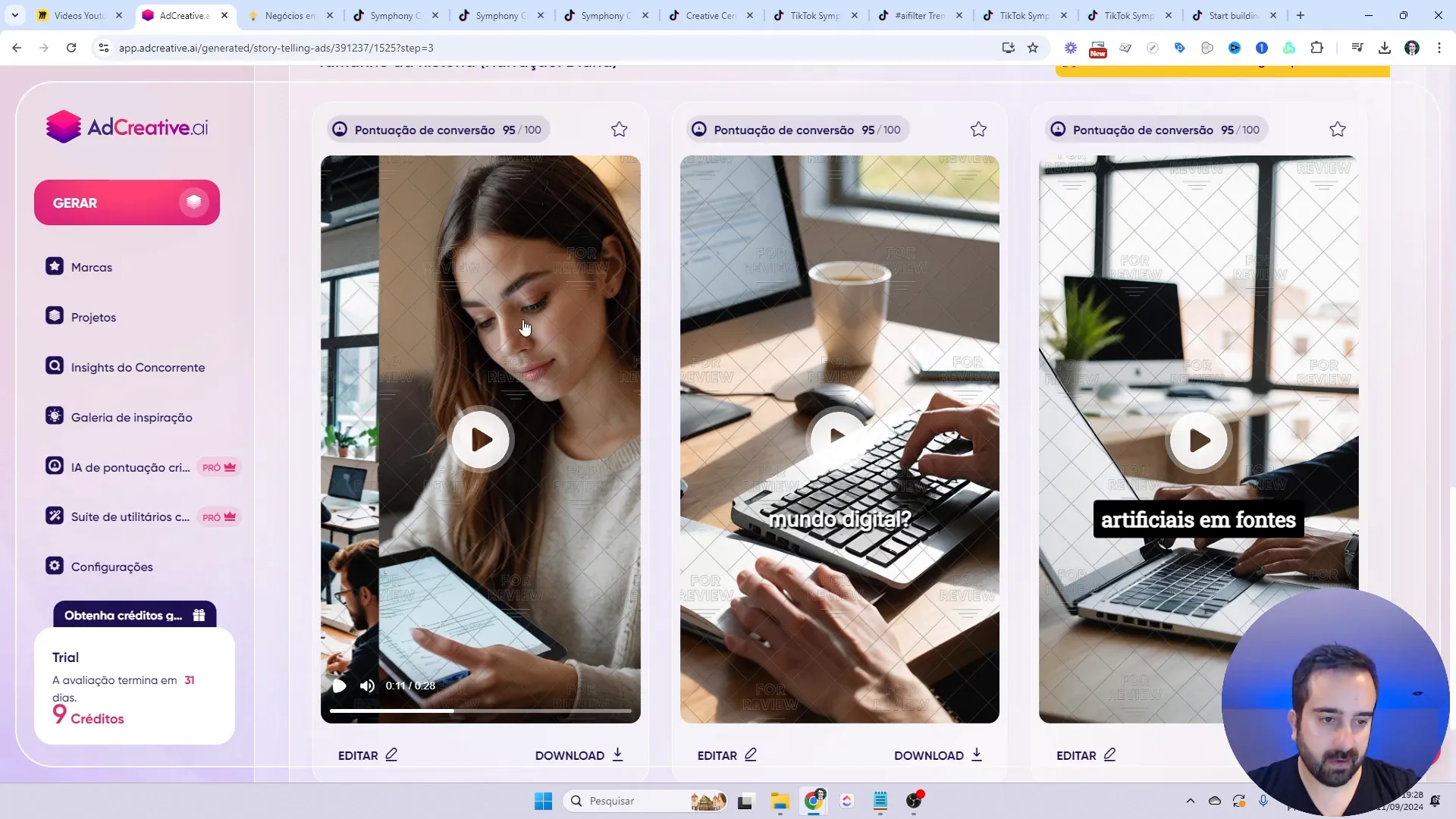This screenshot has height=819, width=1456.
Task: Toggle the star favorite on first creative
Action: 619,129
